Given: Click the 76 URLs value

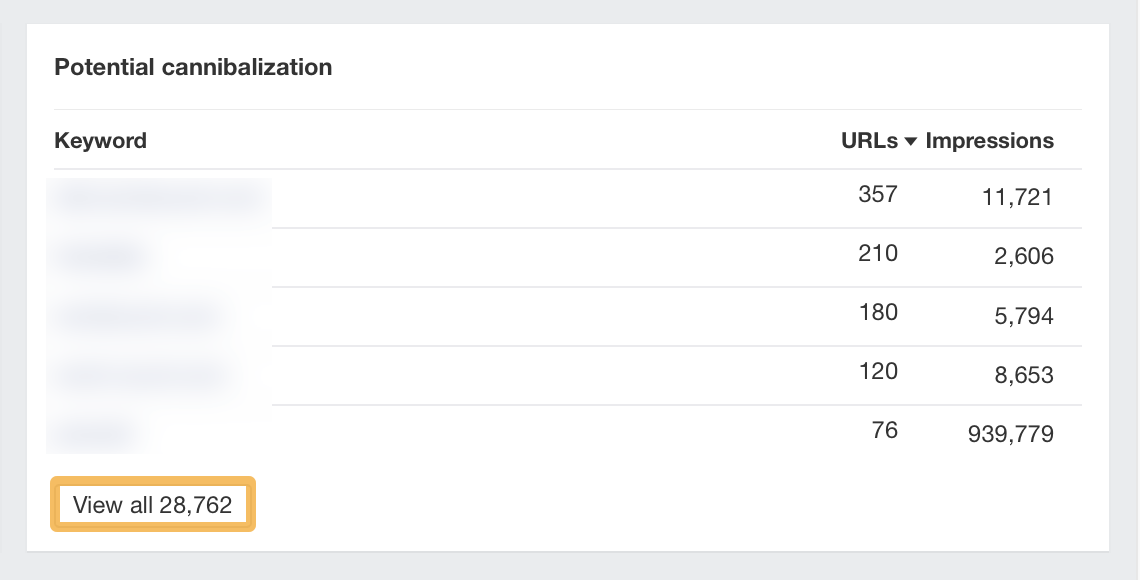Looking at the screenshot, I should 885,430.
